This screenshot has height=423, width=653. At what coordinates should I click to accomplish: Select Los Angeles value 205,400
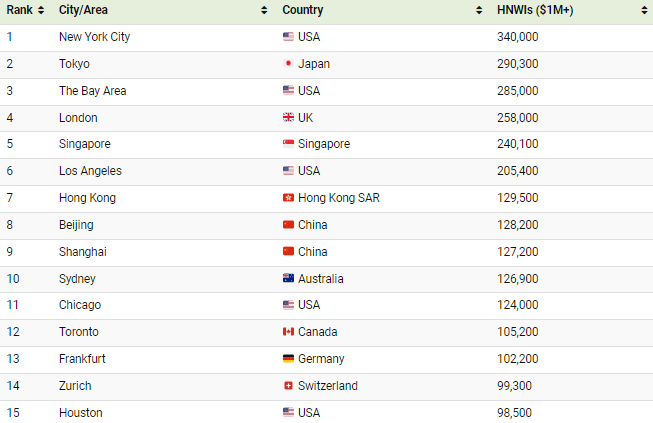[517, 171]
